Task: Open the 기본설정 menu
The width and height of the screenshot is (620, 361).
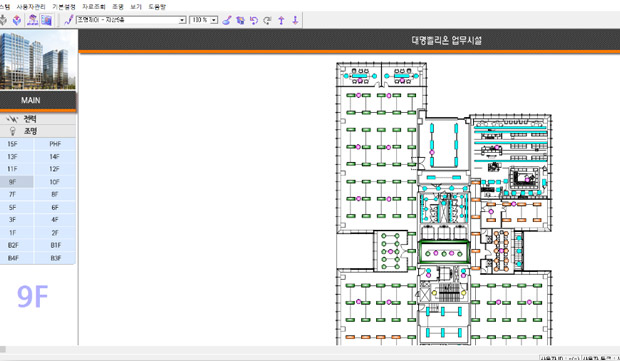Action: (x=64, y=7)
